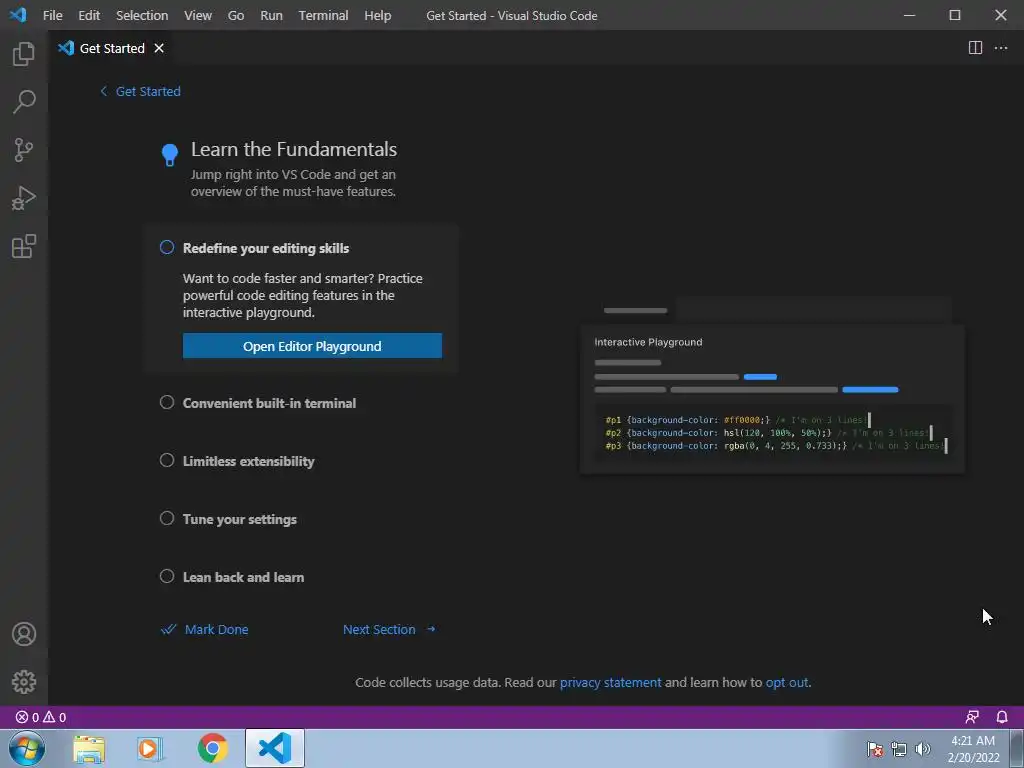
Task: Click the Open Editor Playground button
Action: (312, 346)
